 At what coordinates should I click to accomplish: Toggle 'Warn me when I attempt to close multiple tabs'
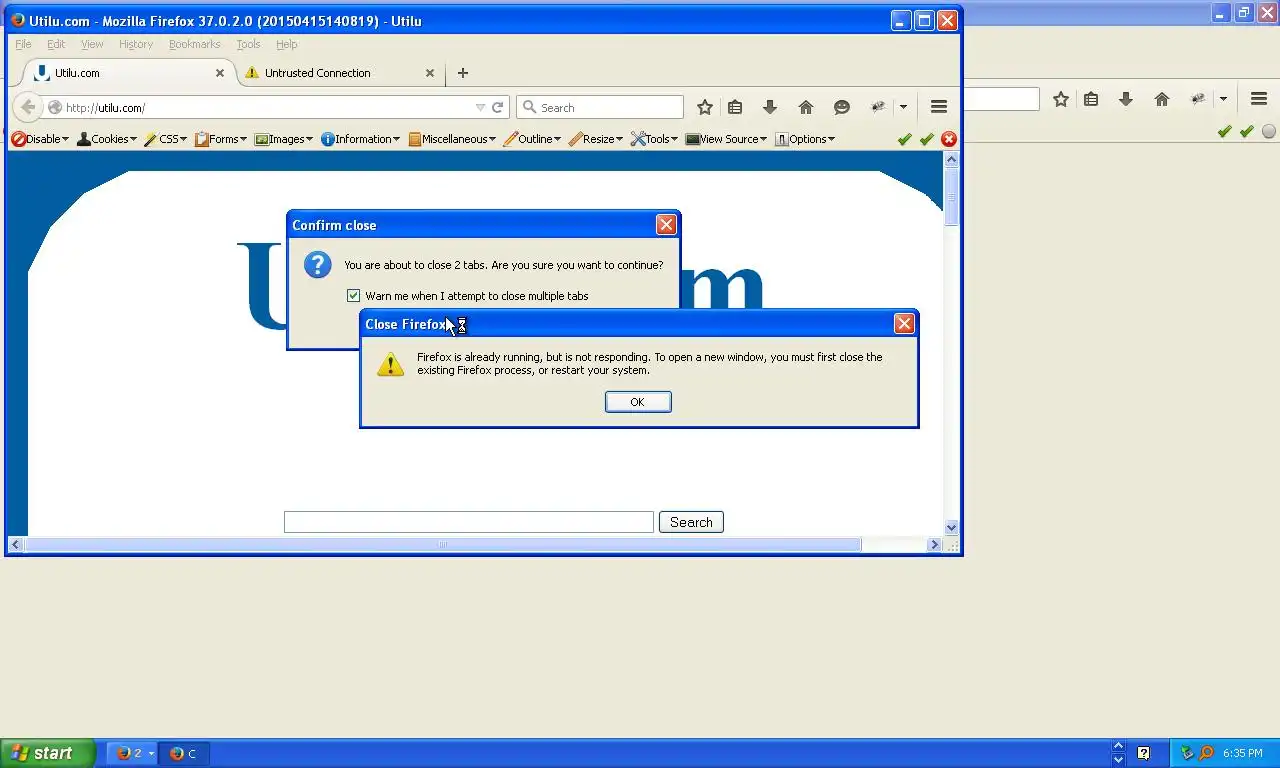(353, 296)
